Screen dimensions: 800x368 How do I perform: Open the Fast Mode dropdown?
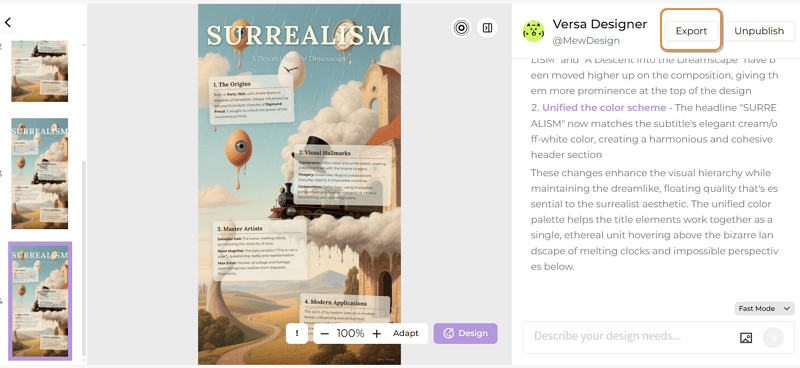(x=764, y=308)
